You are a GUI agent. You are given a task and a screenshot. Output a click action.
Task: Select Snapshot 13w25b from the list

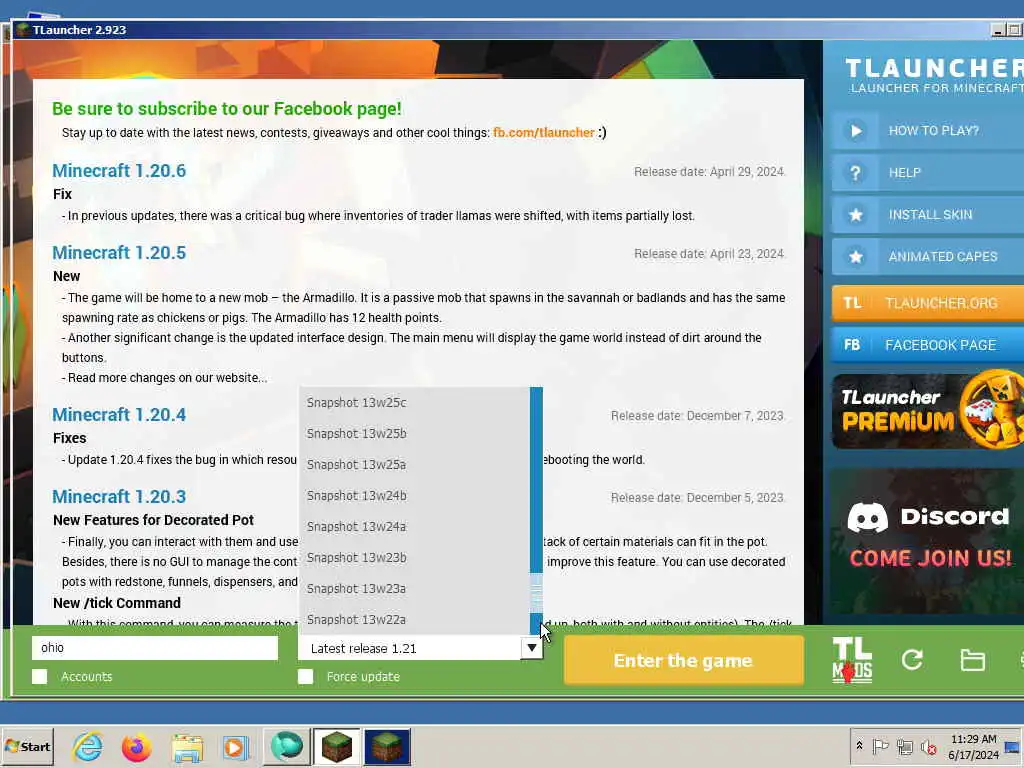[415, 434]
